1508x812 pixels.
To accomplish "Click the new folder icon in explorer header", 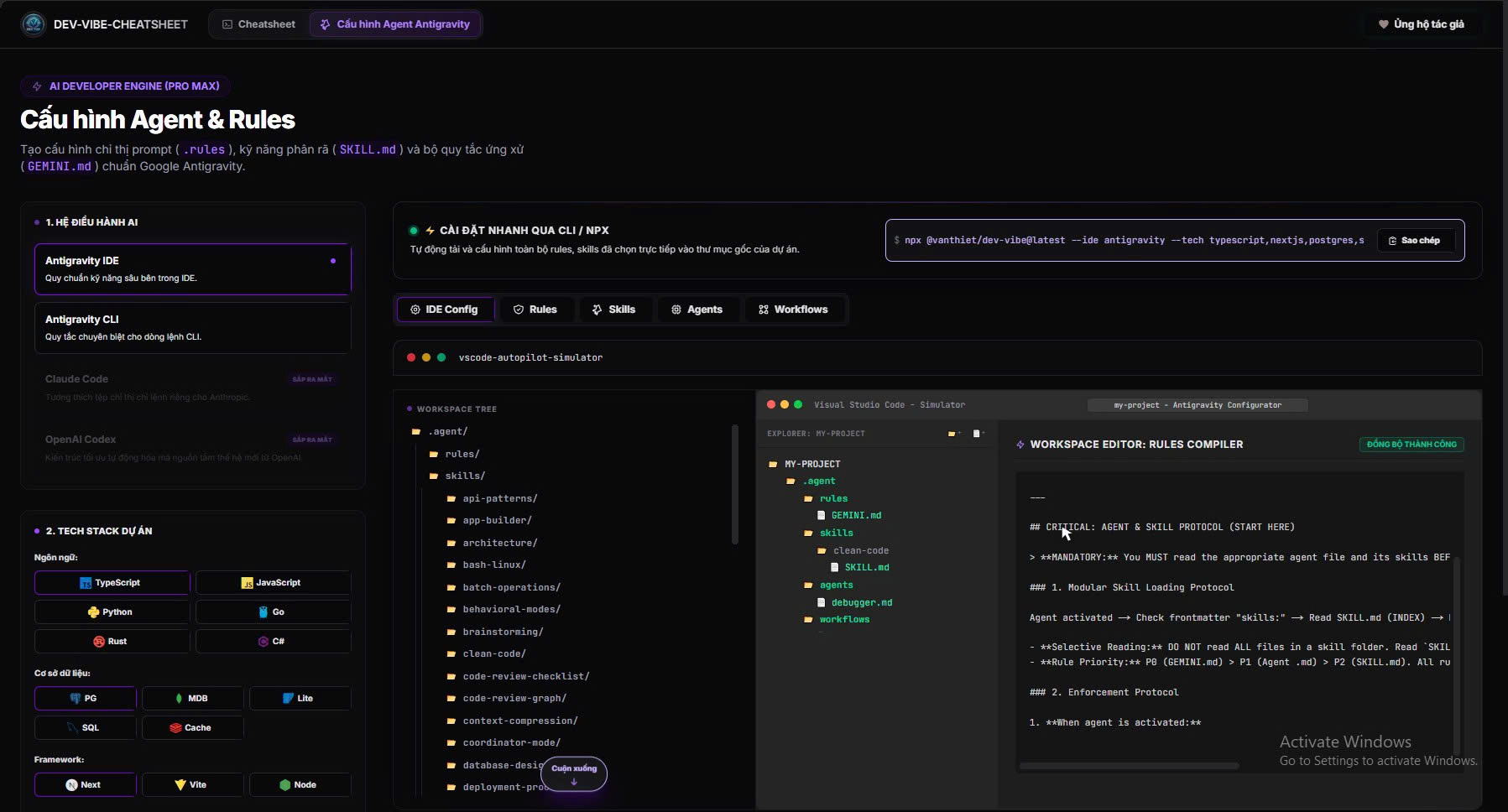I will click(x=953, y=434).
